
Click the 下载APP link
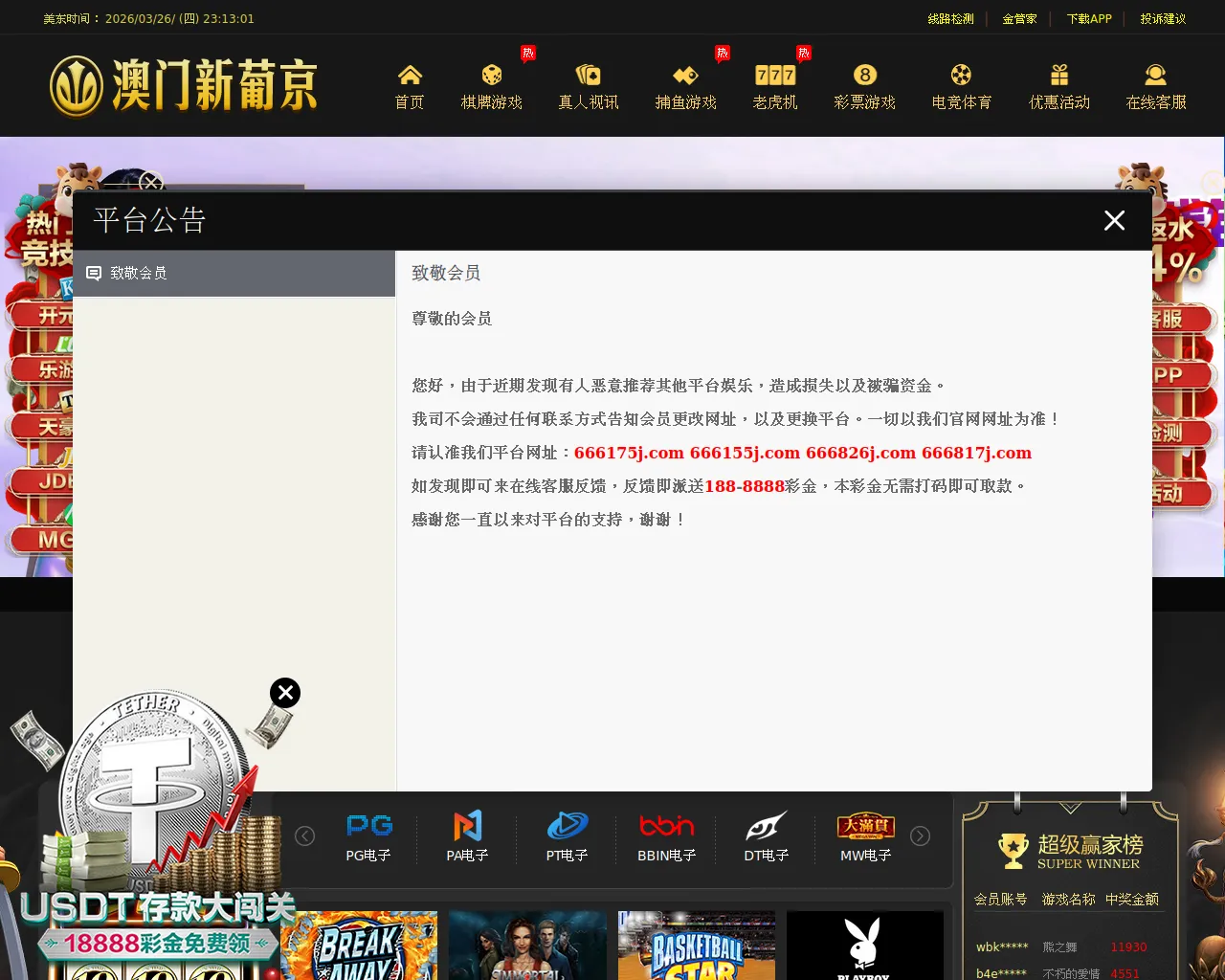(1088, 18)
